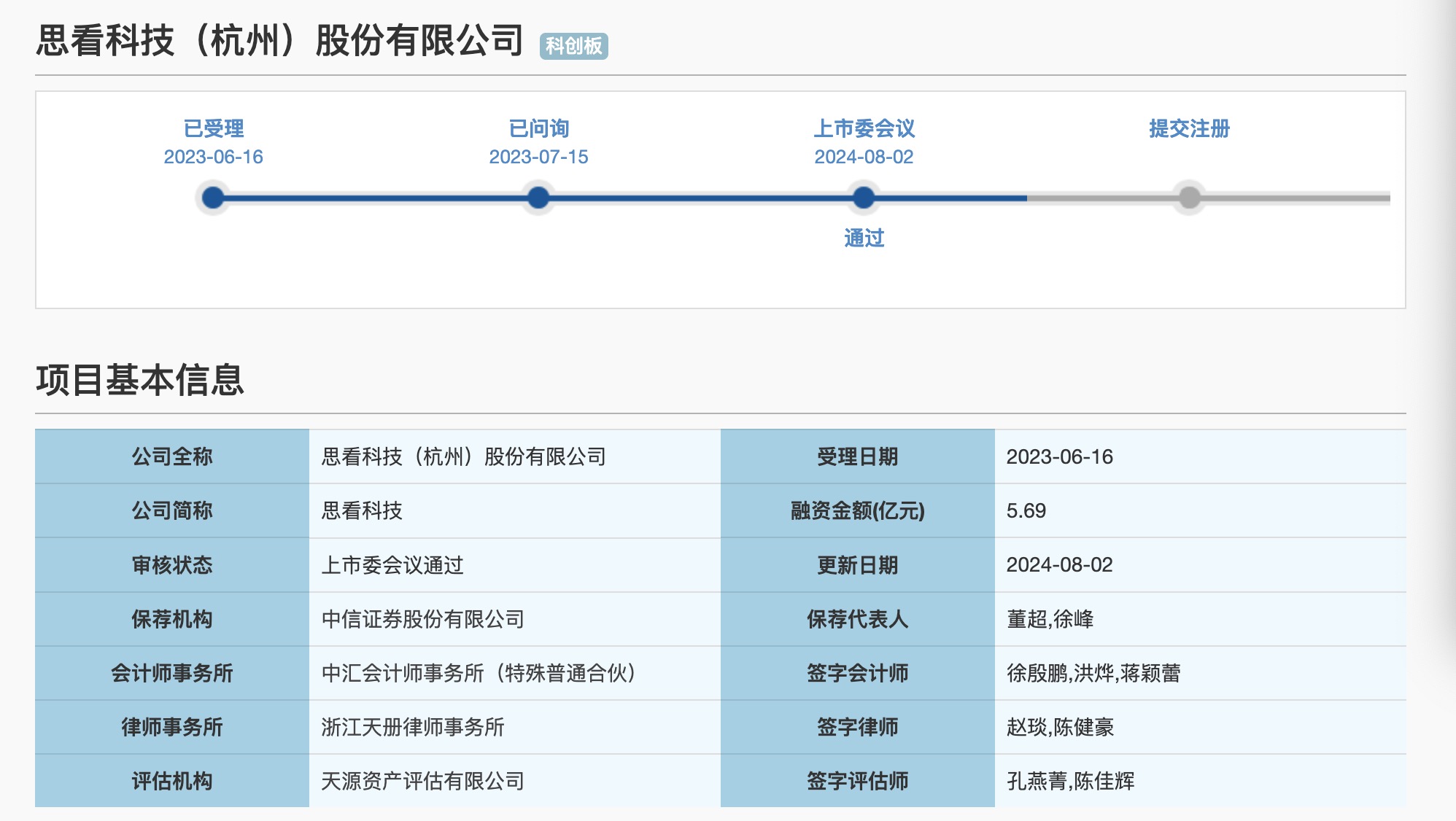
Task: Click the 通过 result label
Action: [864, 238]
